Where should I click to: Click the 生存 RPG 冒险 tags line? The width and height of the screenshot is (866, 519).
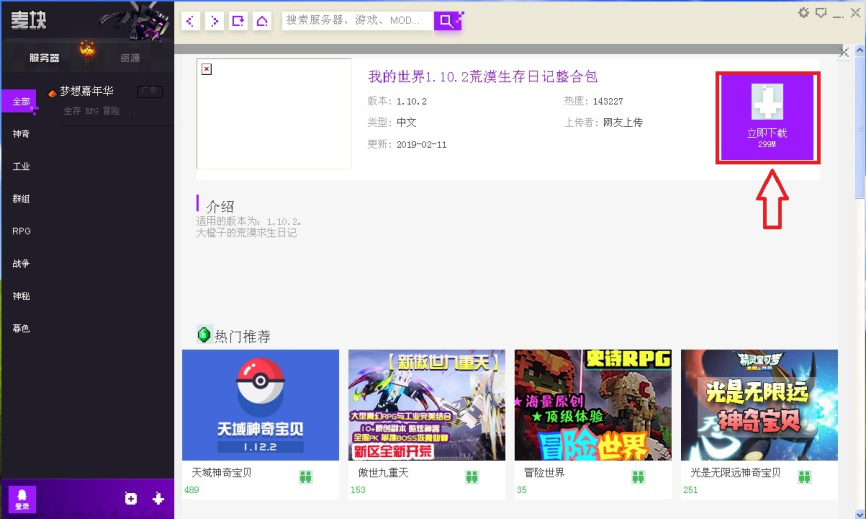pyautogui.click(x=99, y=111)
